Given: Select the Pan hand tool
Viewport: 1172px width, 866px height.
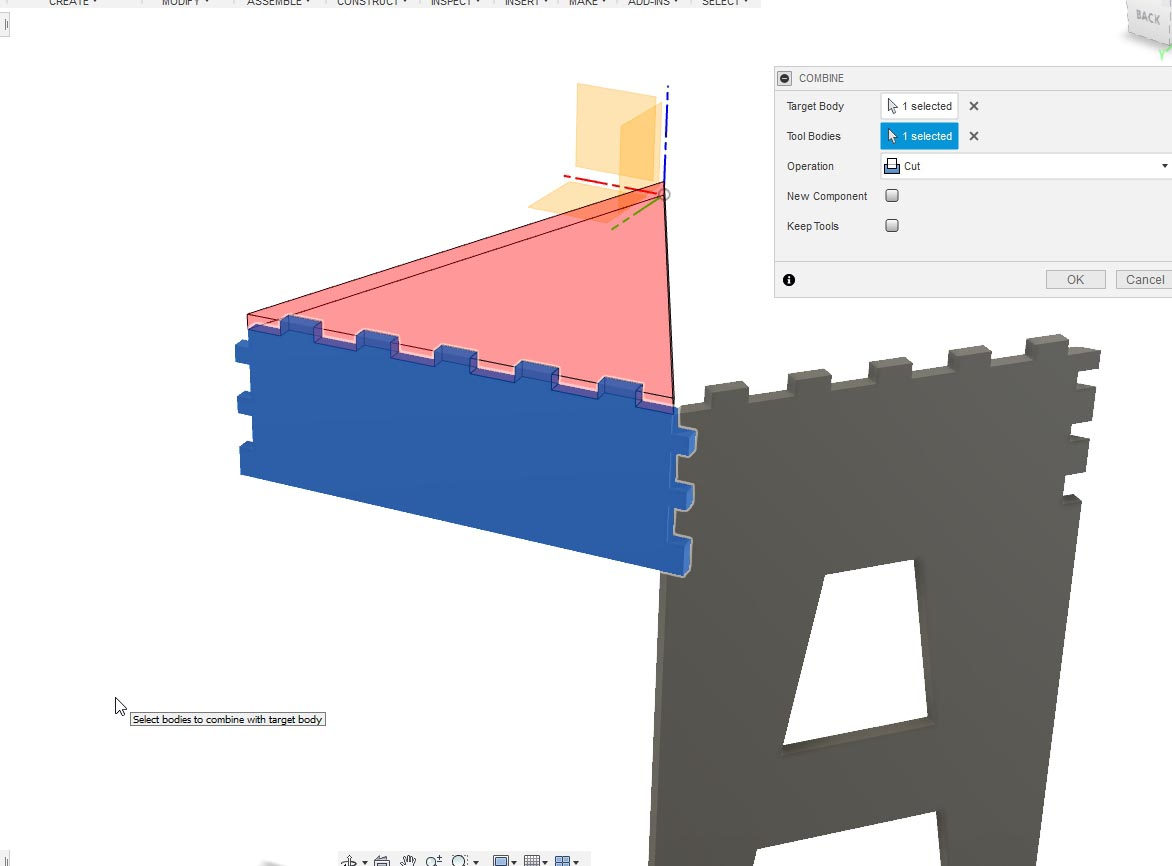Looking at the screenshot, I should click(407, 862).
